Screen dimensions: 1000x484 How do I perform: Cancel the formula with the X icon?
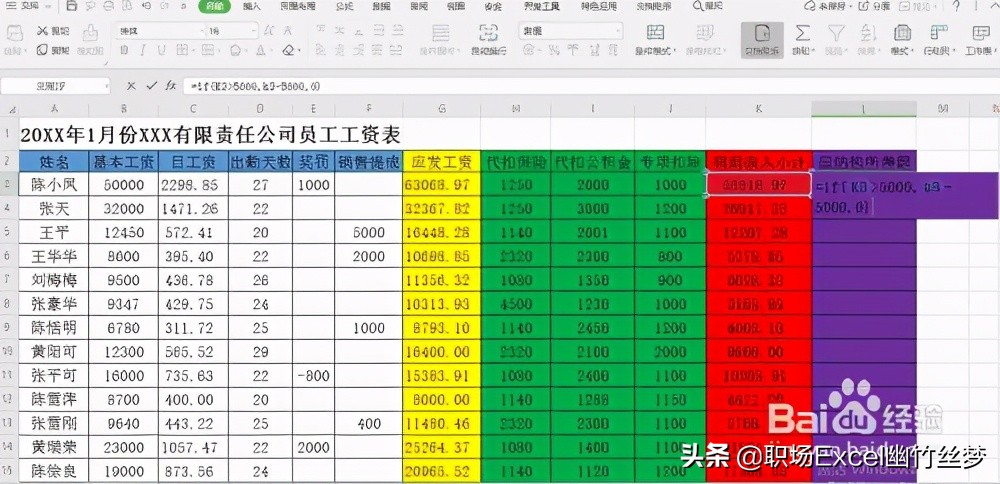(x=131, y=85)
